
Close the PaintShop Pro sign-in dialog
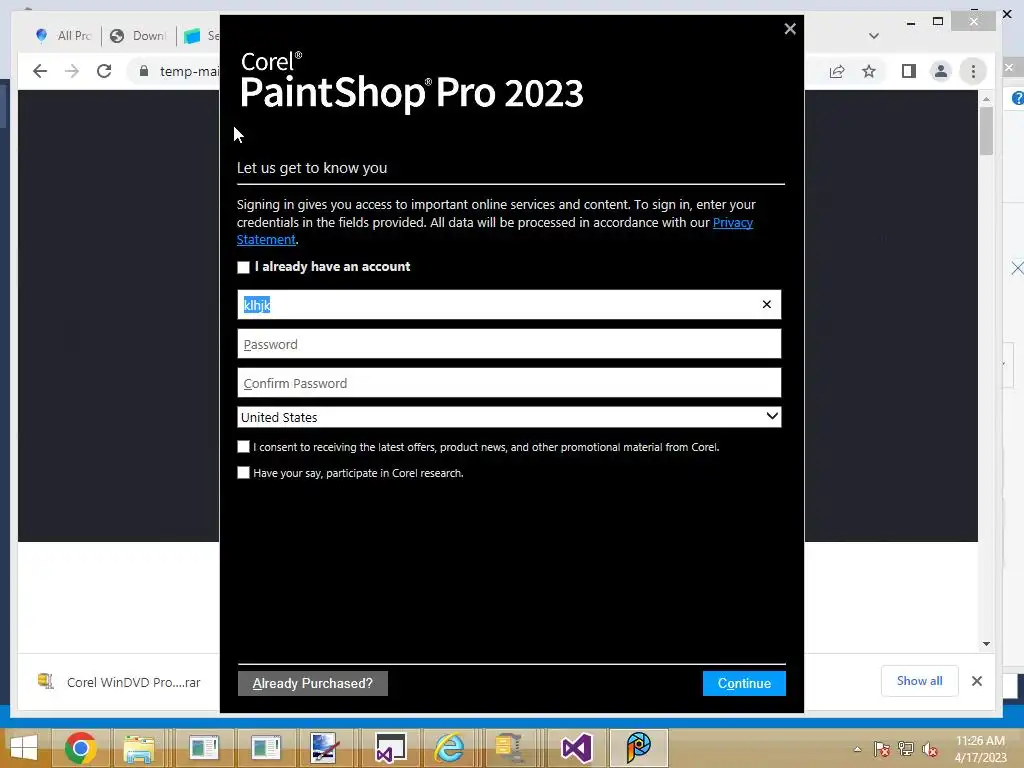[790, 29]
